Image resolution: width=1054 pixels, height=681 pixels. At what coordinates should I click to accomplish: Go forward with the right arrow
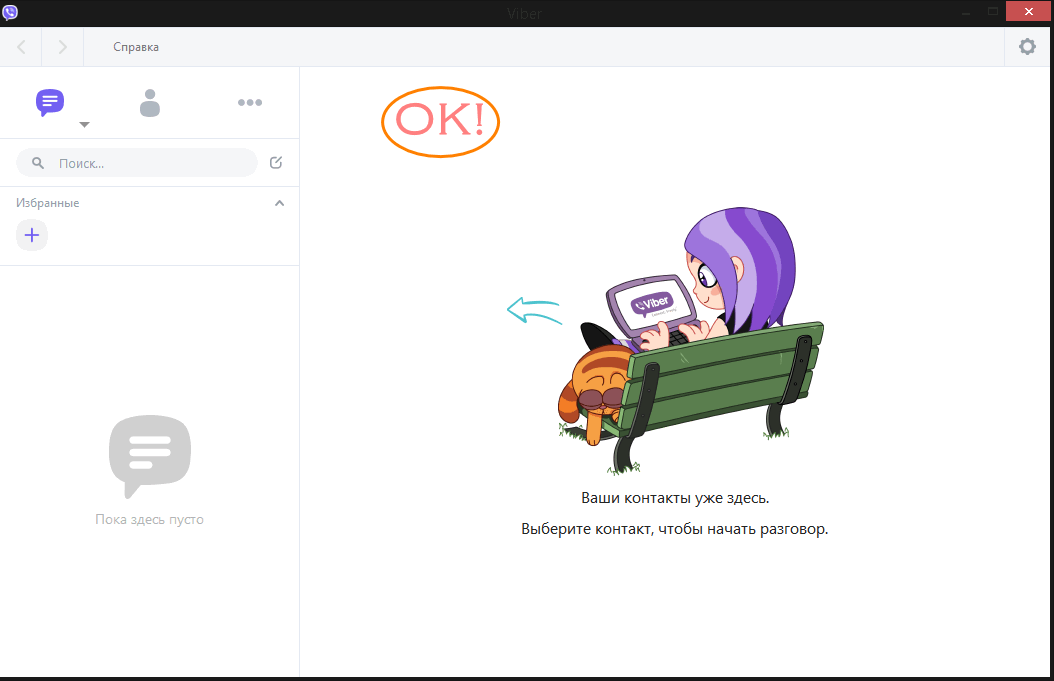tap(63, 46)
